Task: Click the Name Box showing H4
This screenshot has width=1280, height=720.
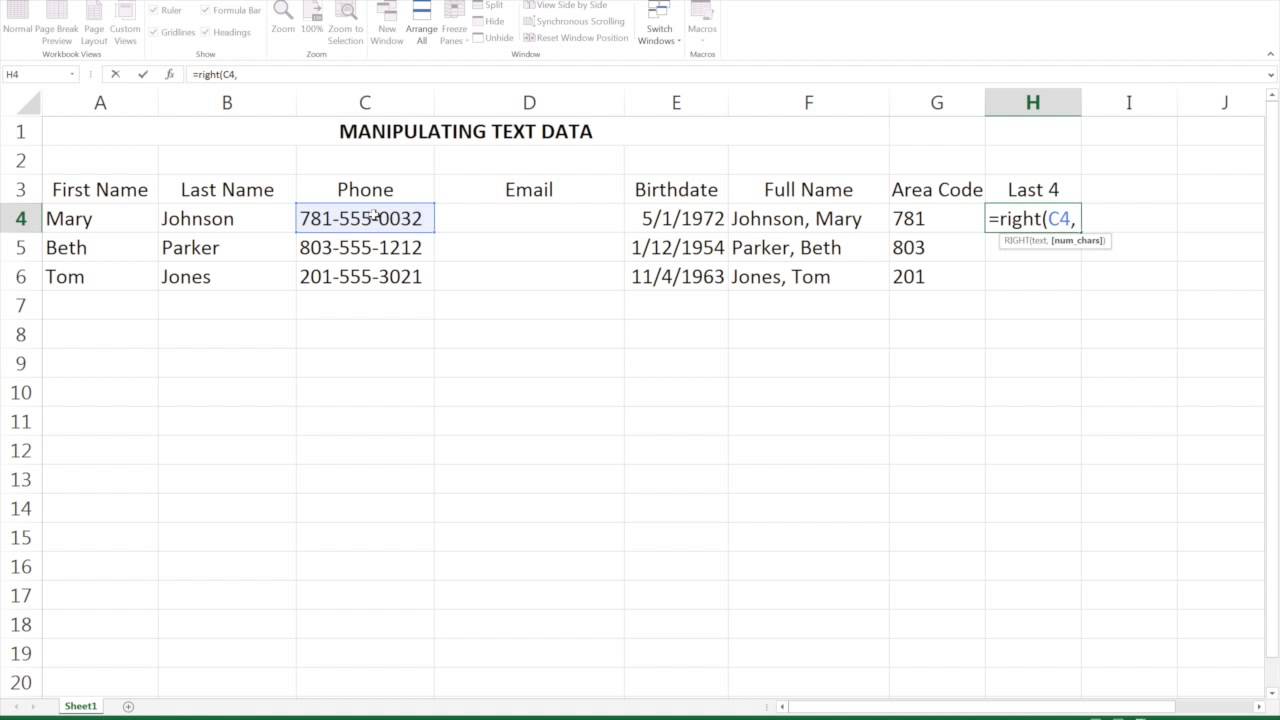Action: click(35, 74)
